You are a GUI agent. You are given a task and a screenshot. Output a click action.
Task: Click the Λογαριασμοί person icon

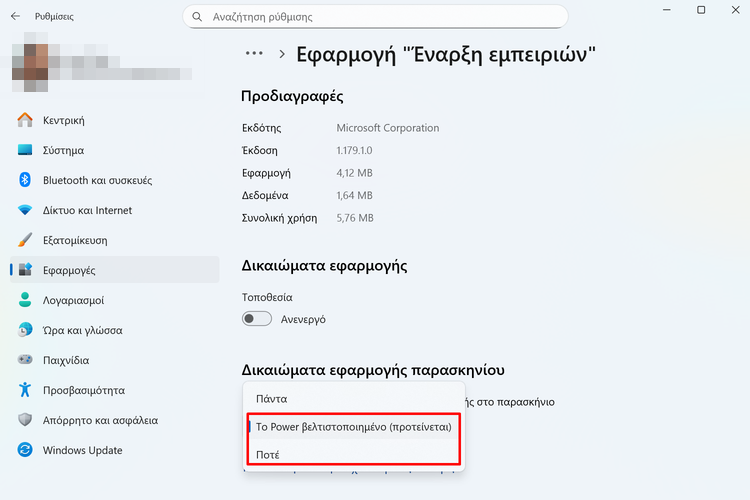[26, 300]
